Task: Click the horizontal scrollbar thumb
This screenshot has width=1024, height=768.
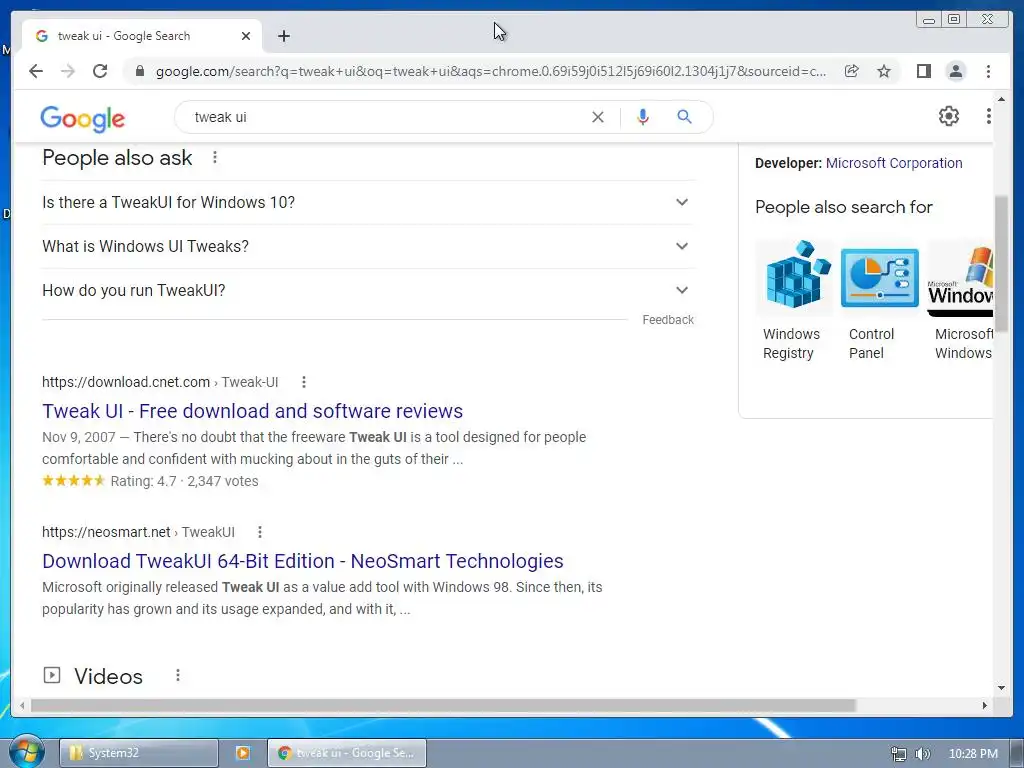Action: pos(443,705)
